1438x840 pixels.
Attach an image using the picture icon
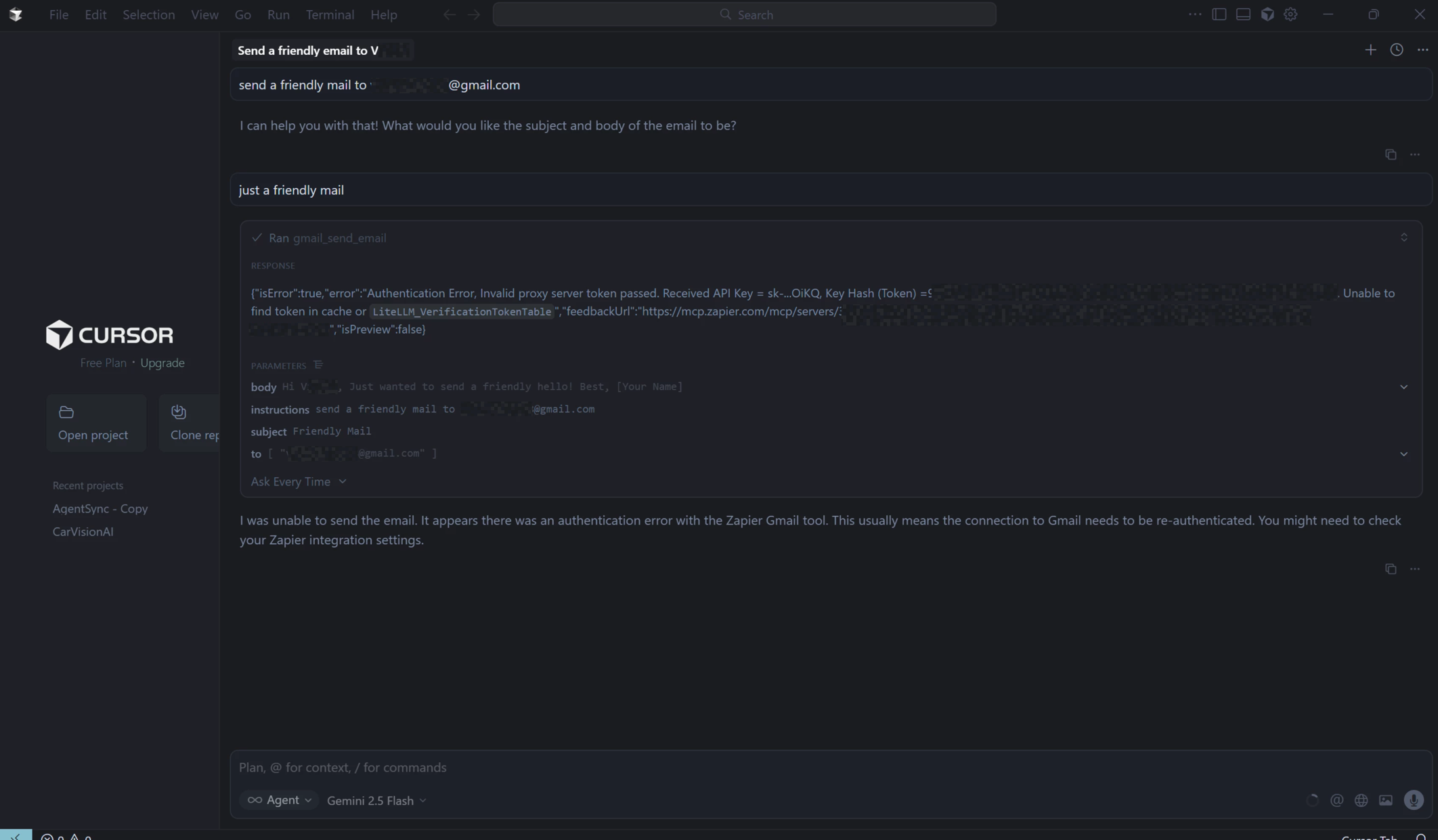(1386, 800)
